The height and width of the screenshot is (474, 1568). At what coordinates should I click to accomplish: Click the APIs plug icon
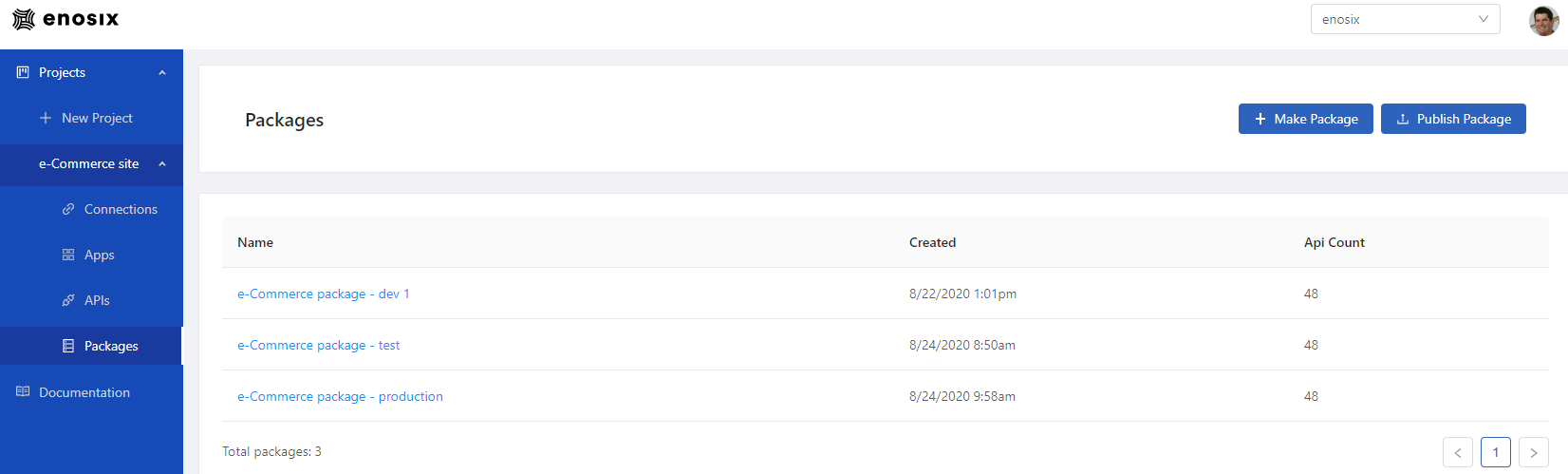(68, 300)
